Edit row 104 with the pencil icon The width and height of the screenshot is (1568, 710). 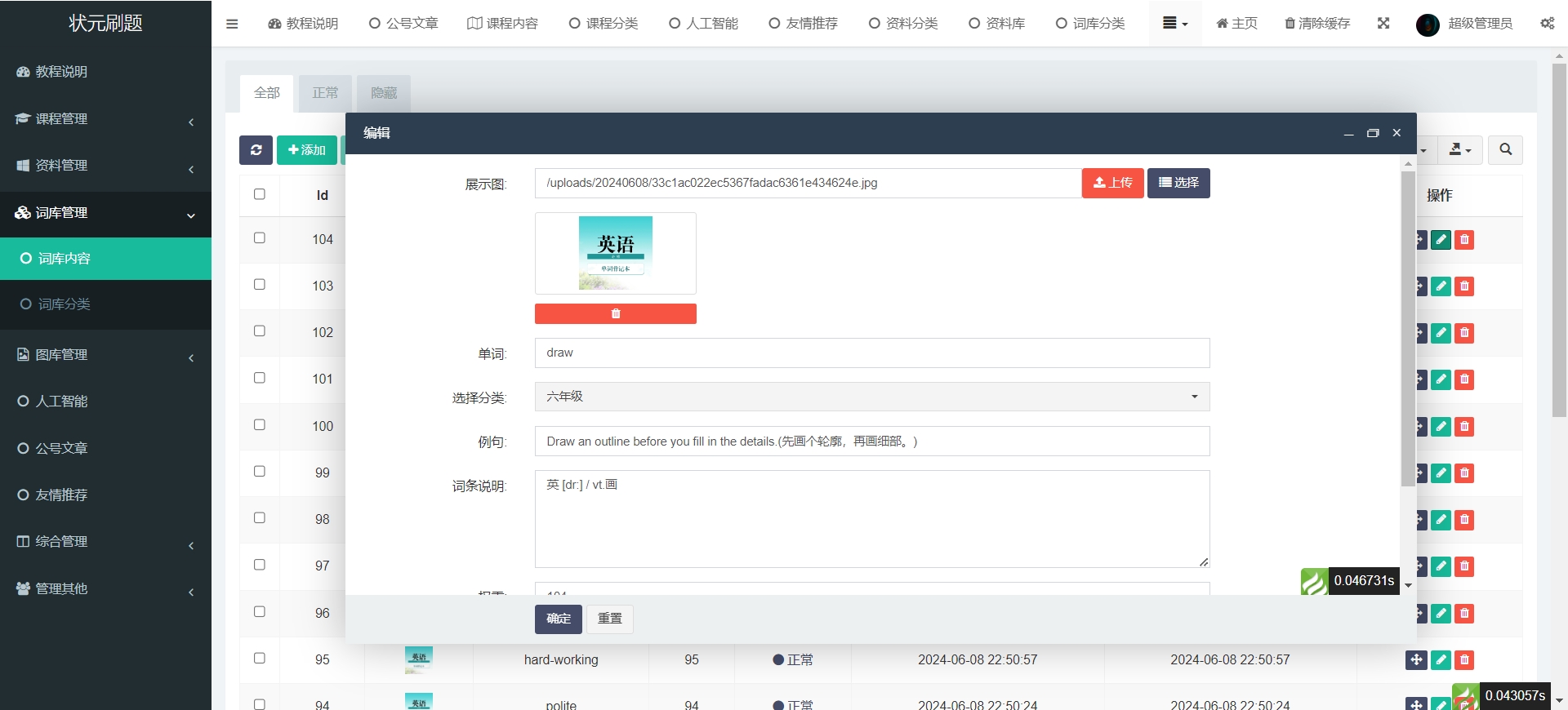point(1441,240)
